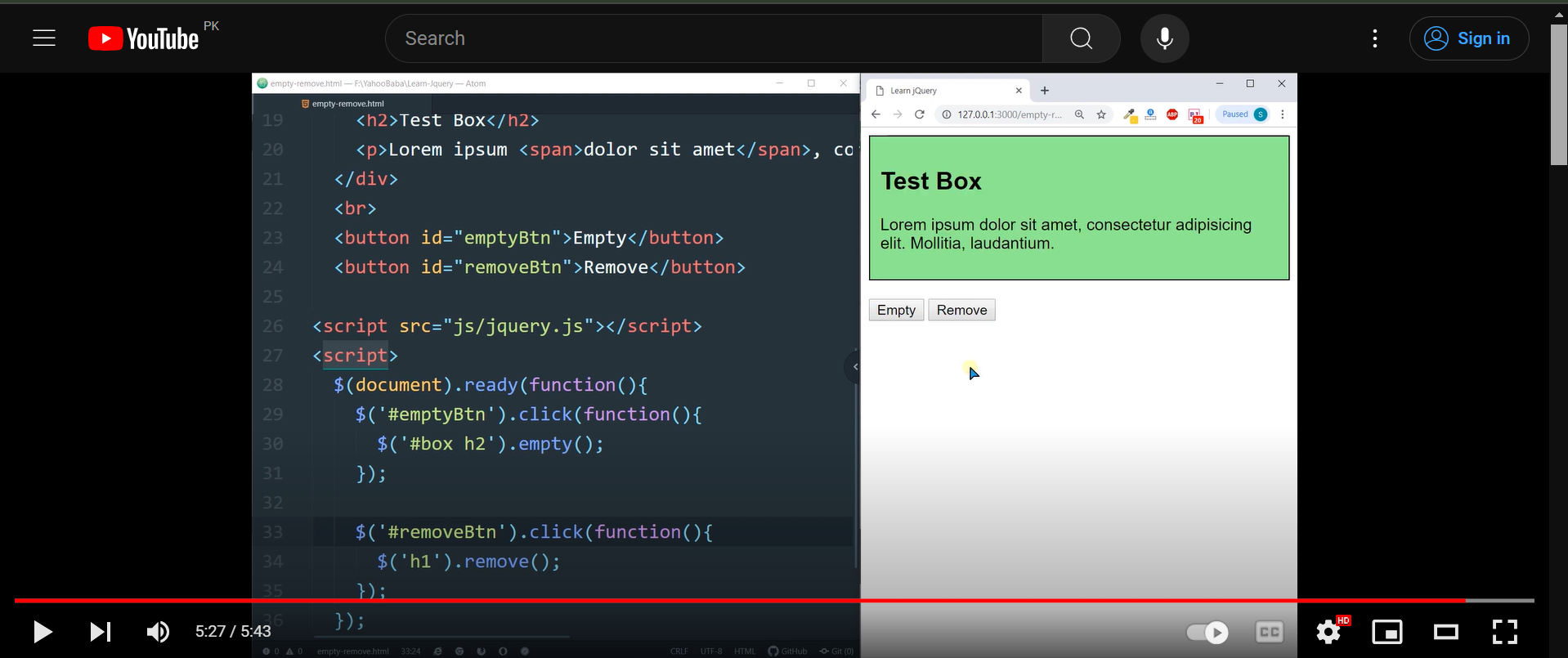Screen dimensions: 1568x658
Task: Toggle the autoplay switch
Action: point(1207,632)
